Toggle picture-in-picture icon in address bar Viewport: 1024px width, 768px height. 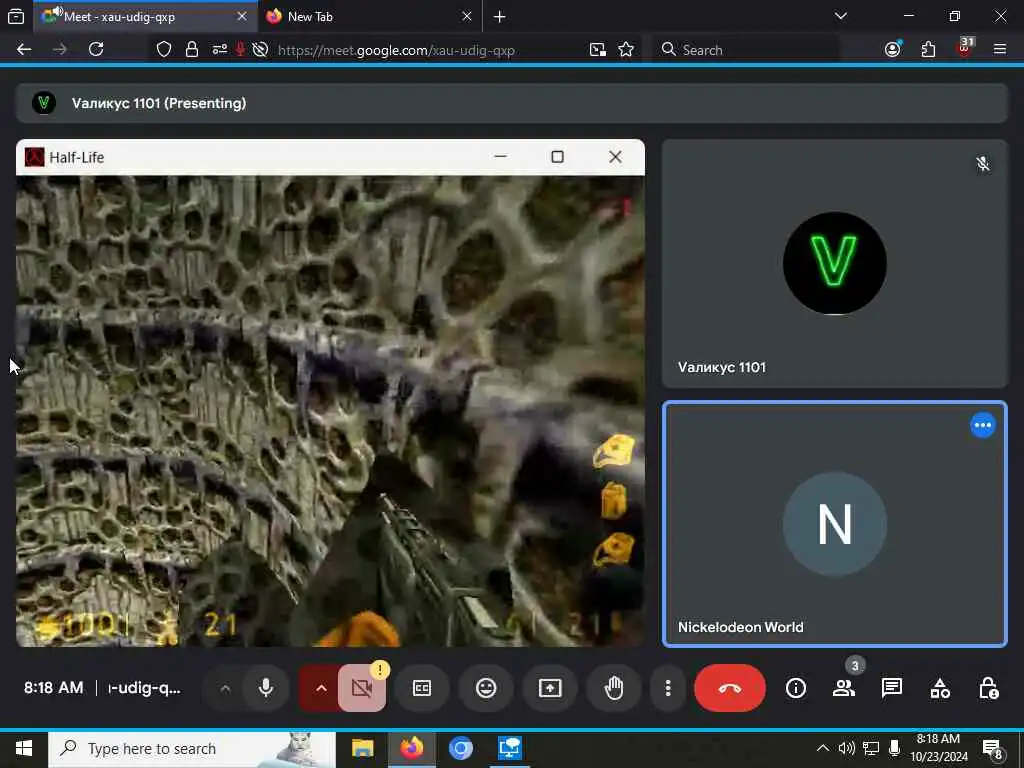tap(598, 50)
